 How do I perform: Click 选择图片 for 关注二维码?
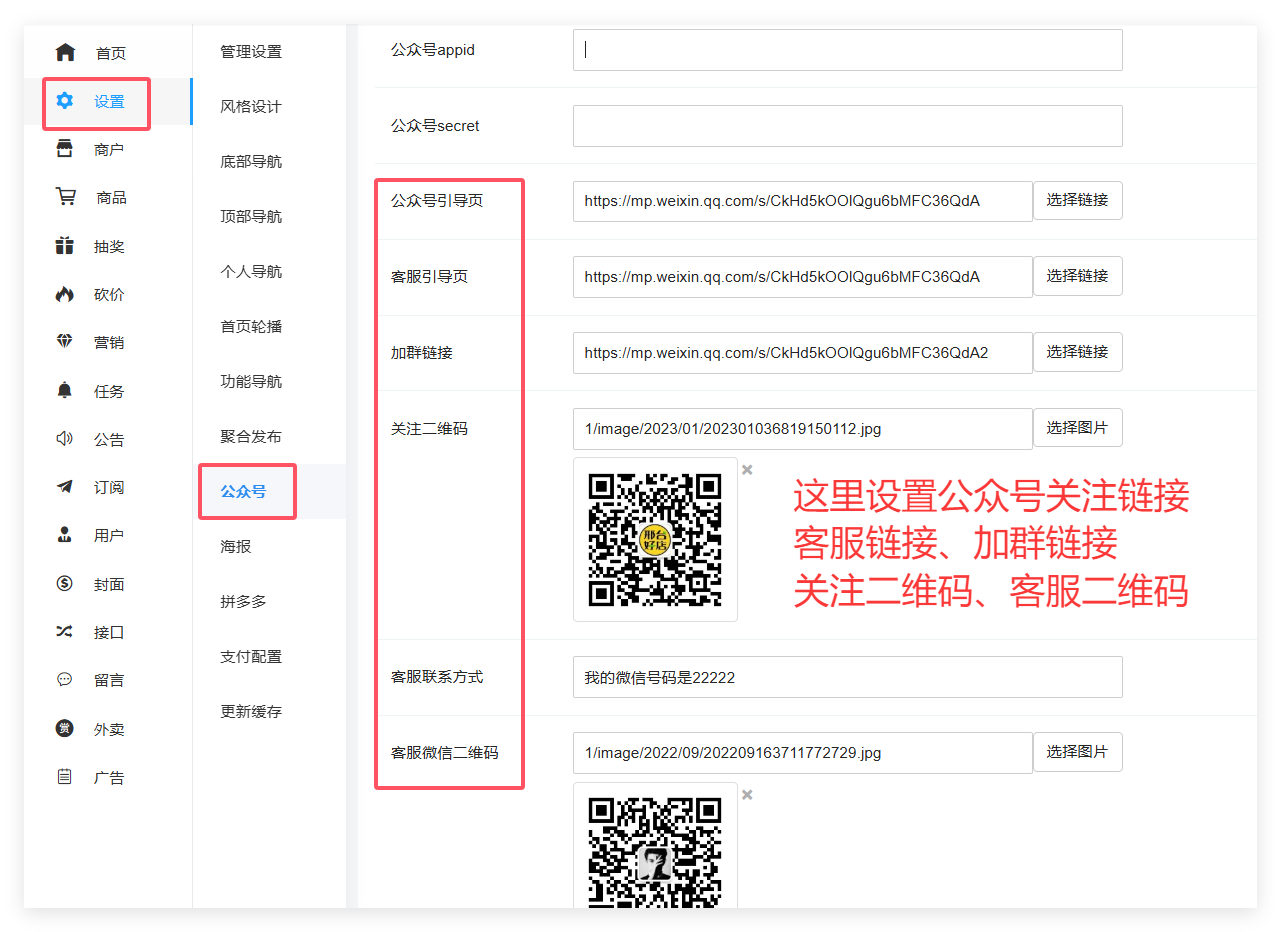(x=1077, y=428)
